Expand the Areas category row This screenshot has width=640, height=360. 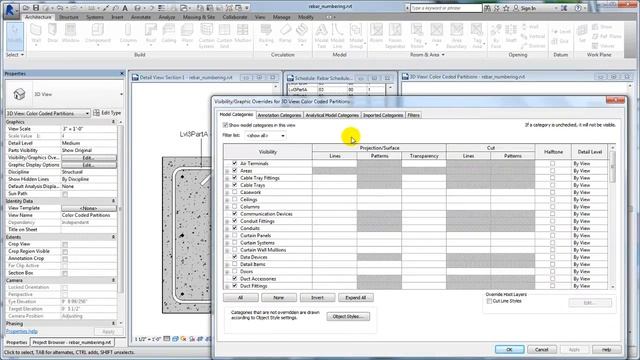point(227,171)
